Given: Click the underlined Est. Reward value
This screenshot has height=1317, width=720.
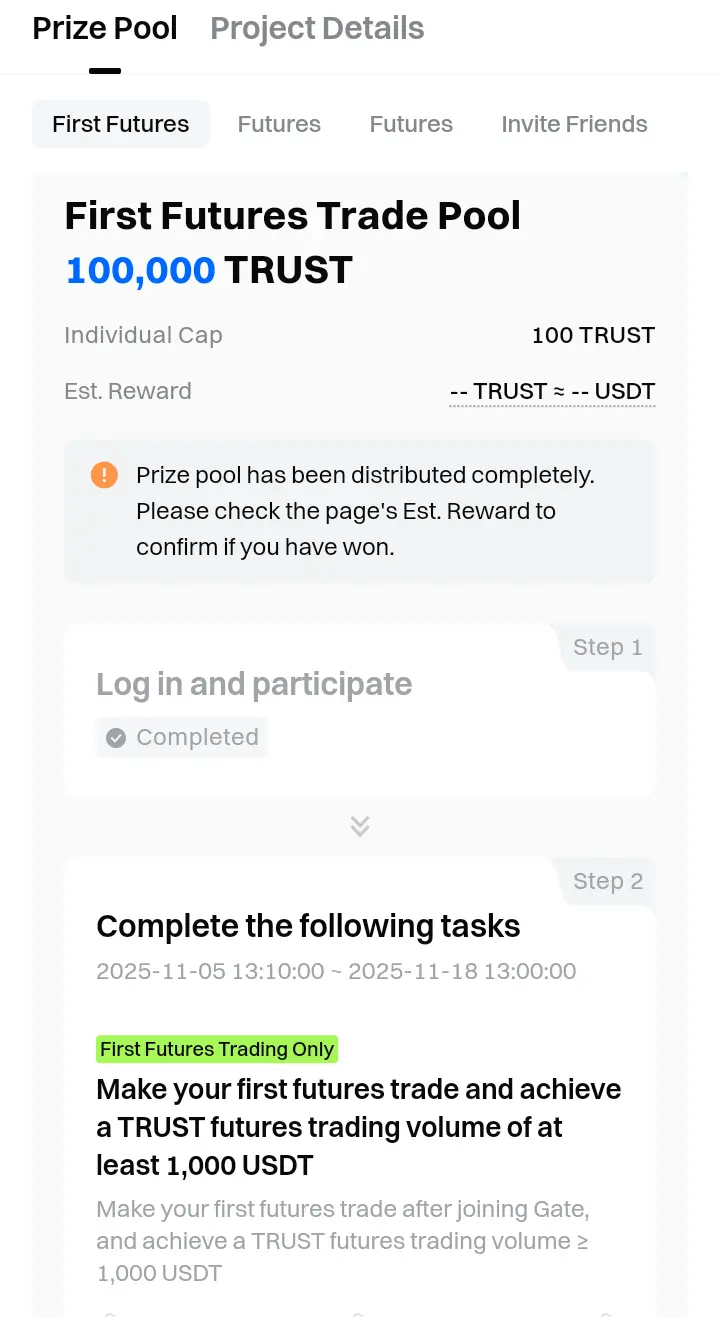Looking at the screenshot, I should click(x=552, y=392).
